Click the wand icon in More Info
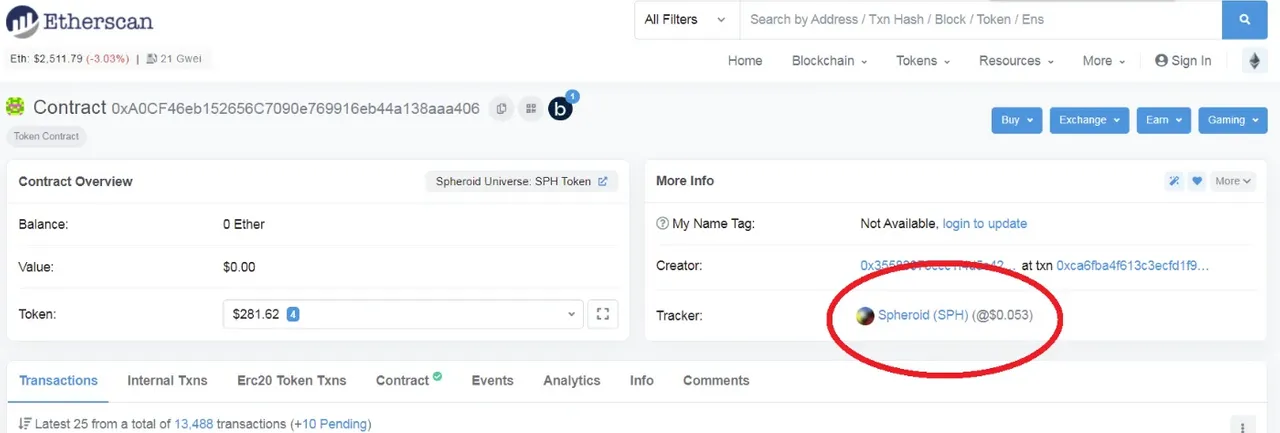The width and height of the screenshot is (1280, 433). [1174, 181]
